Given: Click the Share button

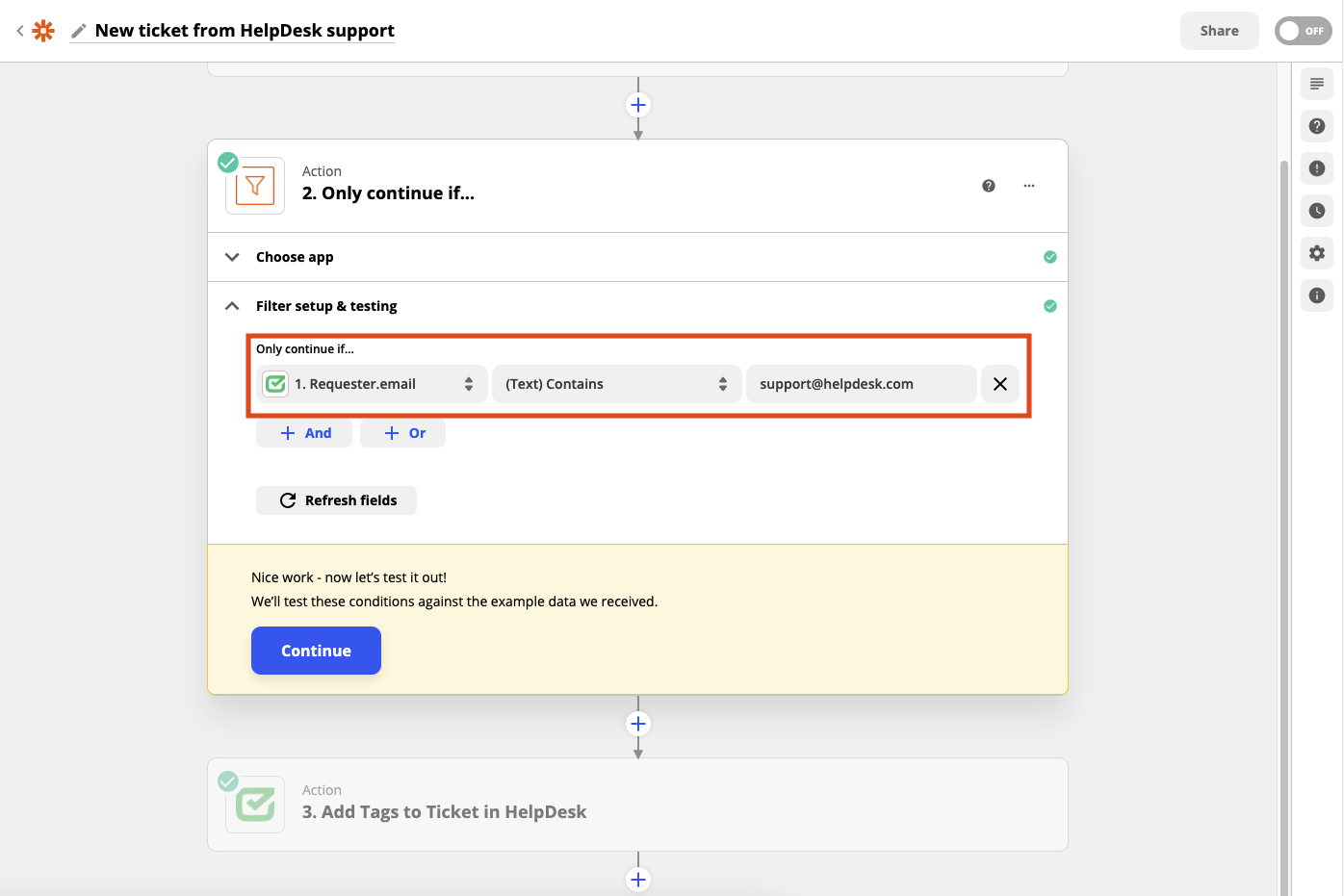Looking at the screenshot, I should pos(1218,31).
